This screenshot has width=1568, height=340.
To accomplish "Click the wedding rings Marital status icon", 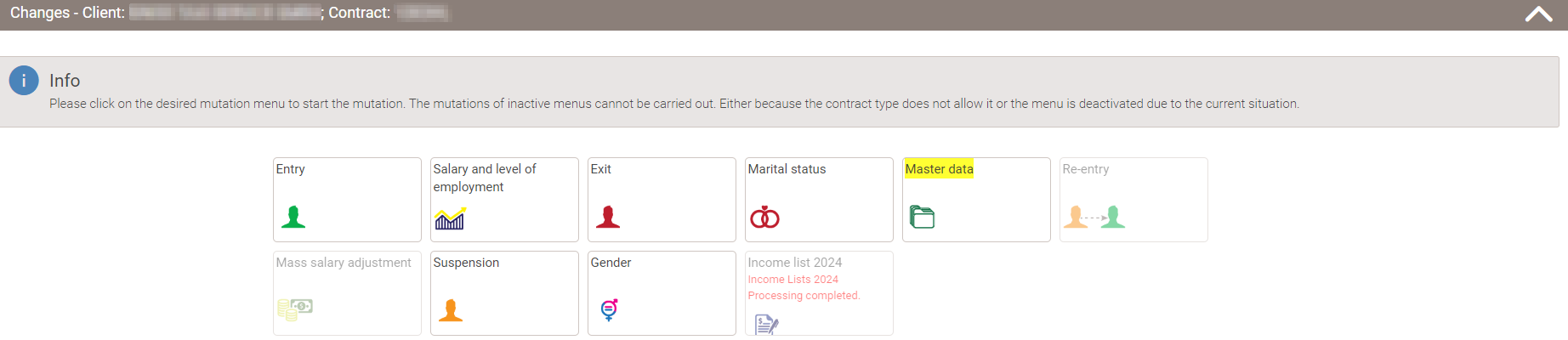I will coord(764,218).
